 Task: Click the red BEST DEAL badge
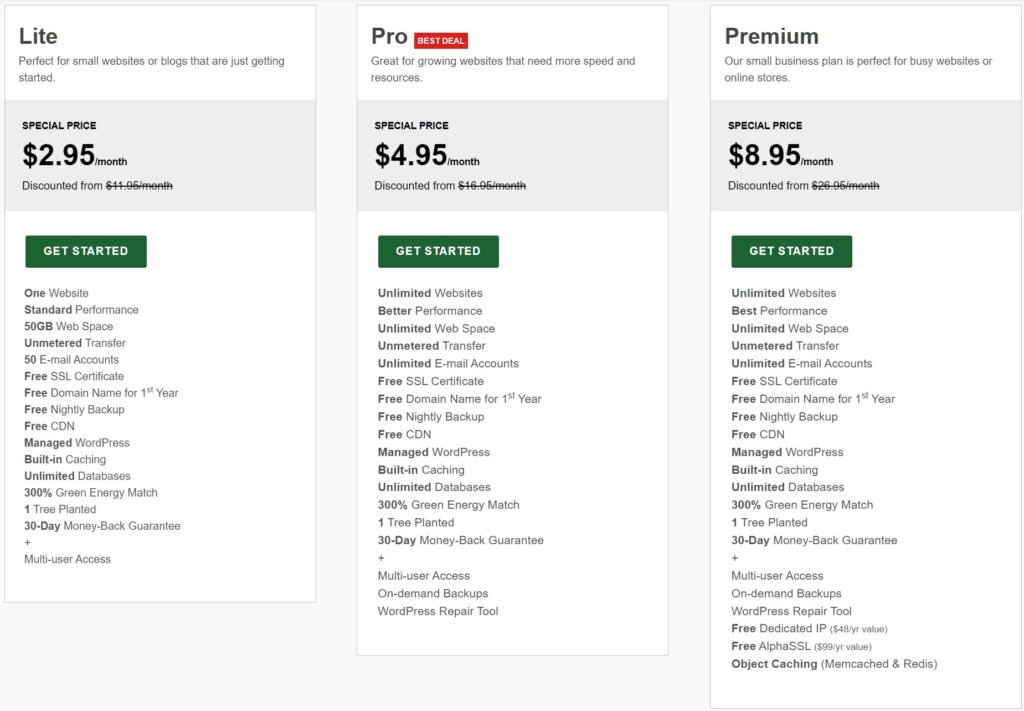click(x=441, y=40)
